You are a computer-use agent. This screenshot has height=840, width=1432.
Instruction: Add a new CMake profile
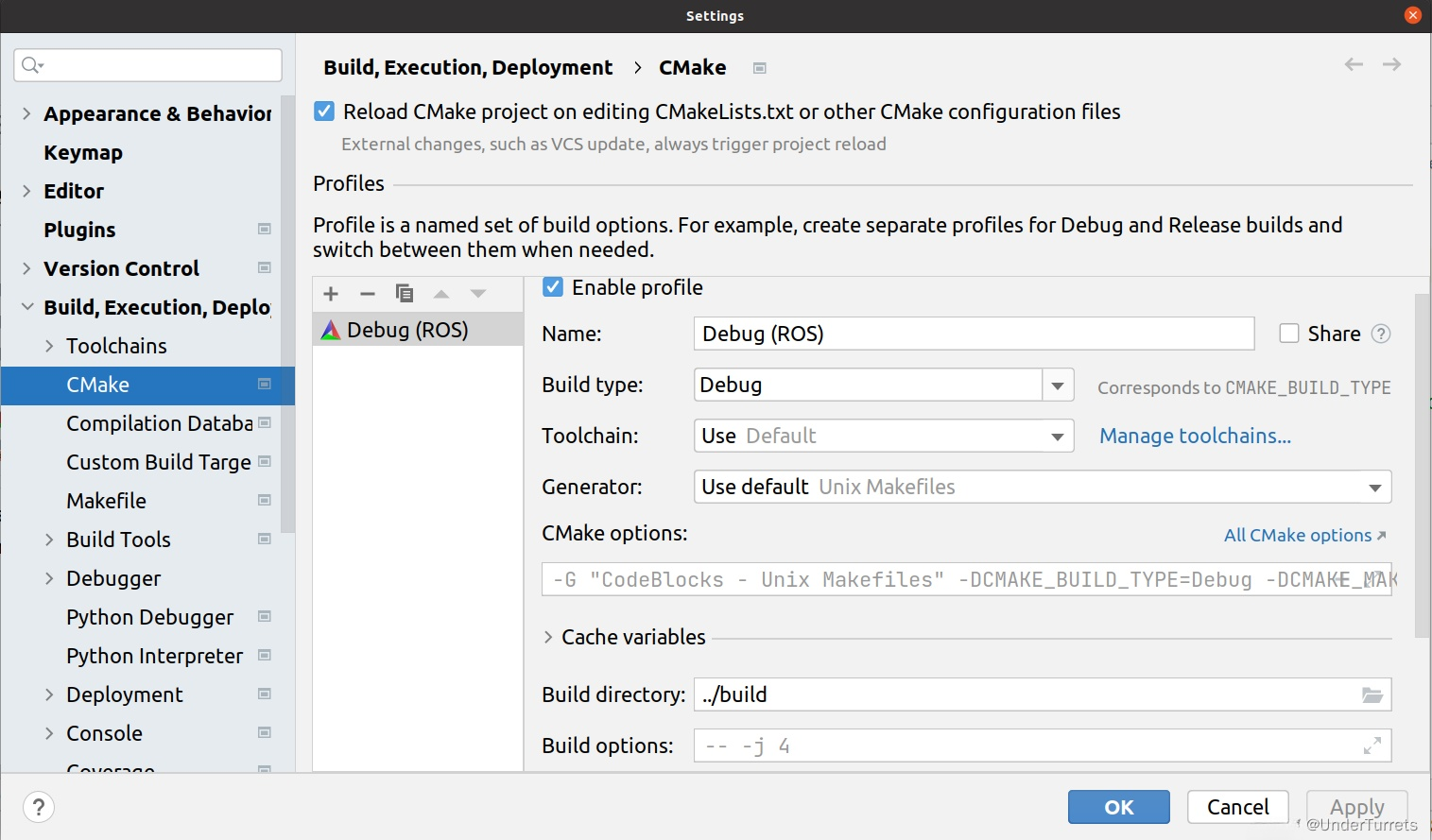coord(331,294)
